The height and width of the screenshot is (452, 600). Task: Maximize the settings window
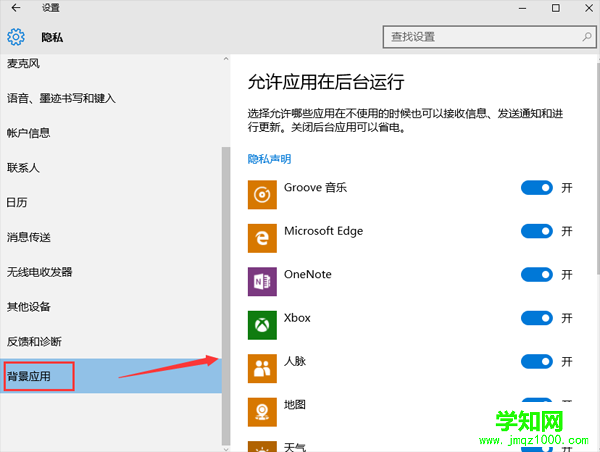(x=556, y=8)
